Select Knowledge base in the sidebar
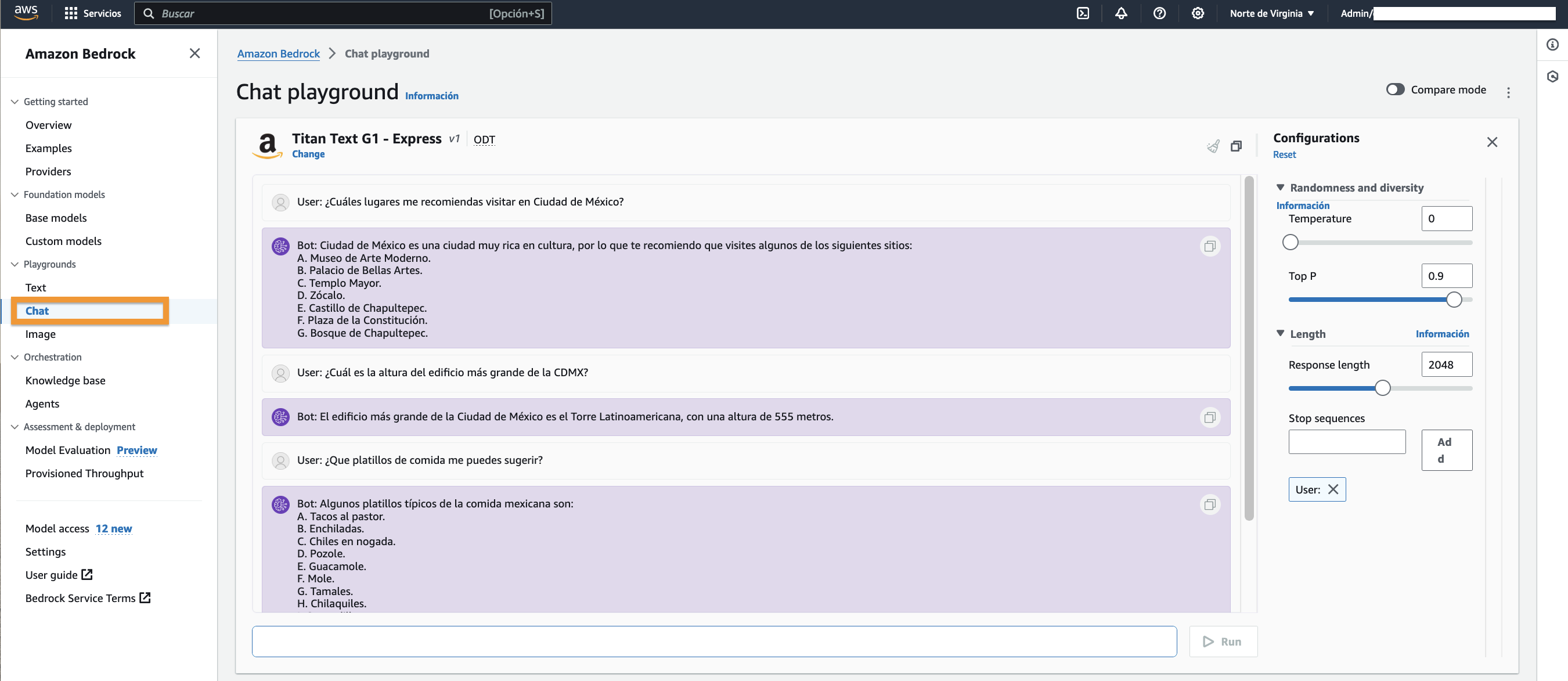1568x681 pixels. point(65,380)
